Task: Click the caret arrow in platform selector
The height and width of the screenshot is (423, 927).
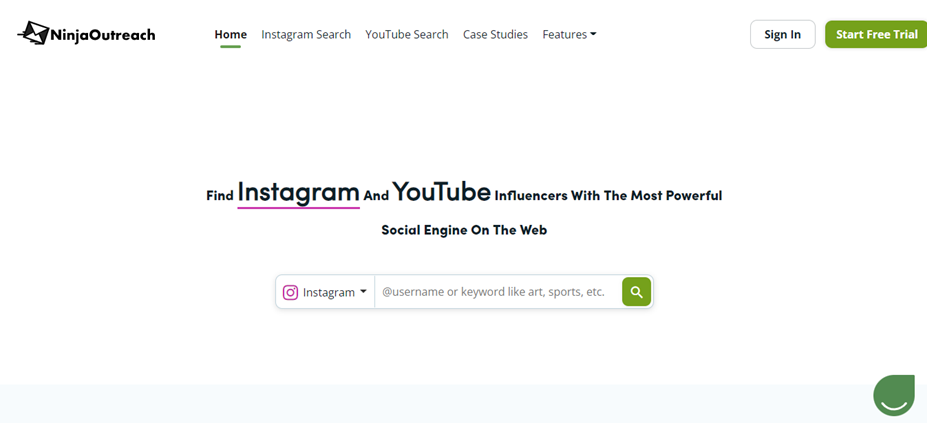Action: (362, 292)
